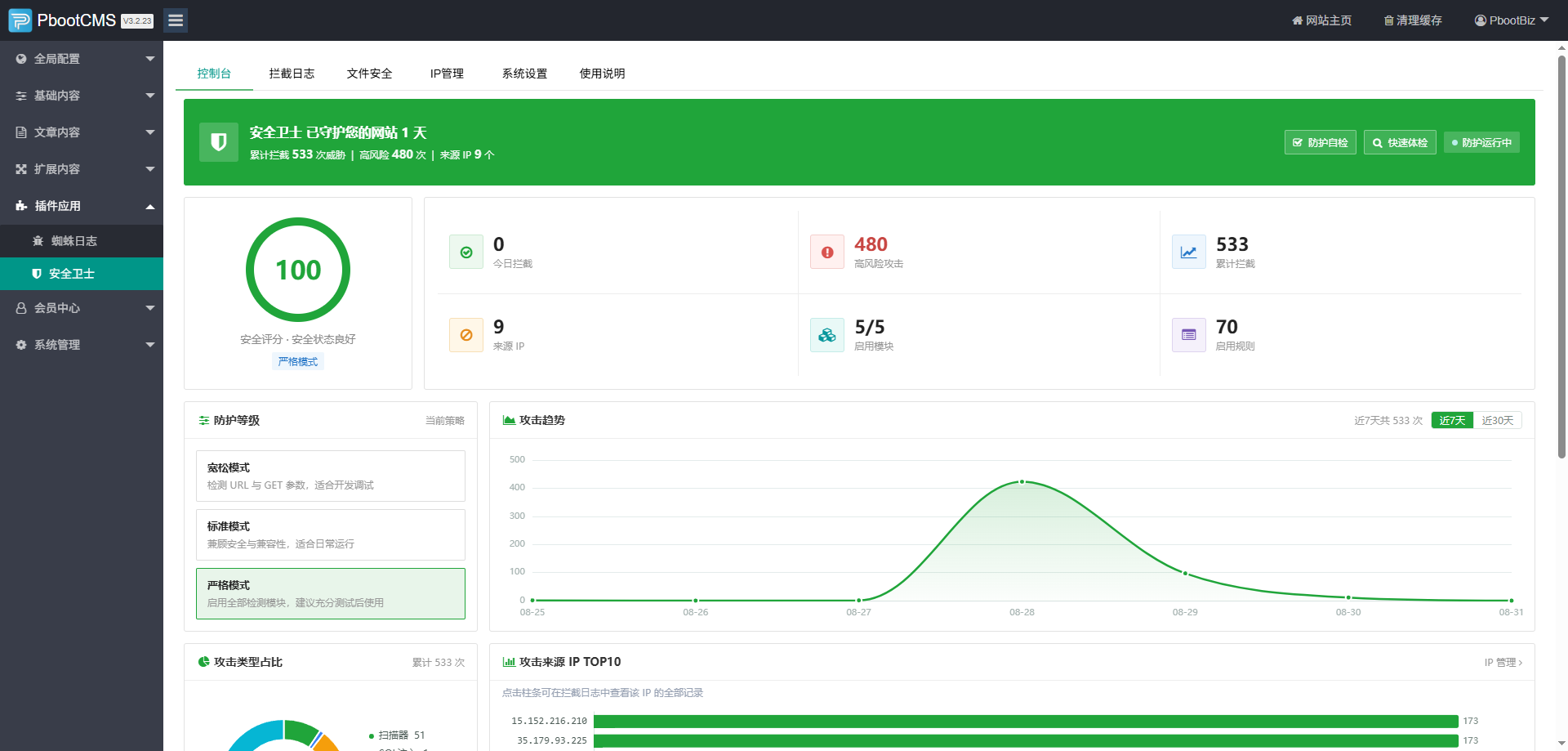Image resolution: width=1568 pixels, height=751 pixels.
Task: Open the 控制台 tab
Action: pyautogui.click(x=214, y=74)
